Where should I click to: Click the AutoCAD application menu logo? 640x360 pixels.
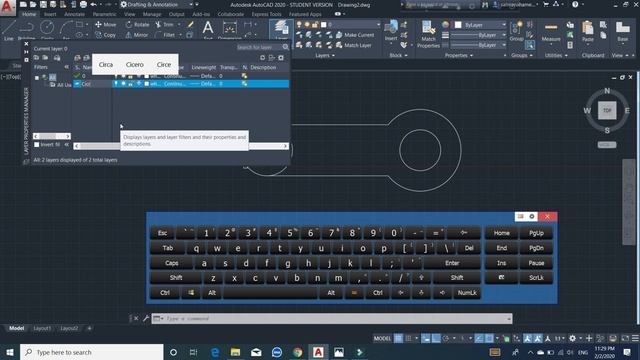[x=7, y=7]
